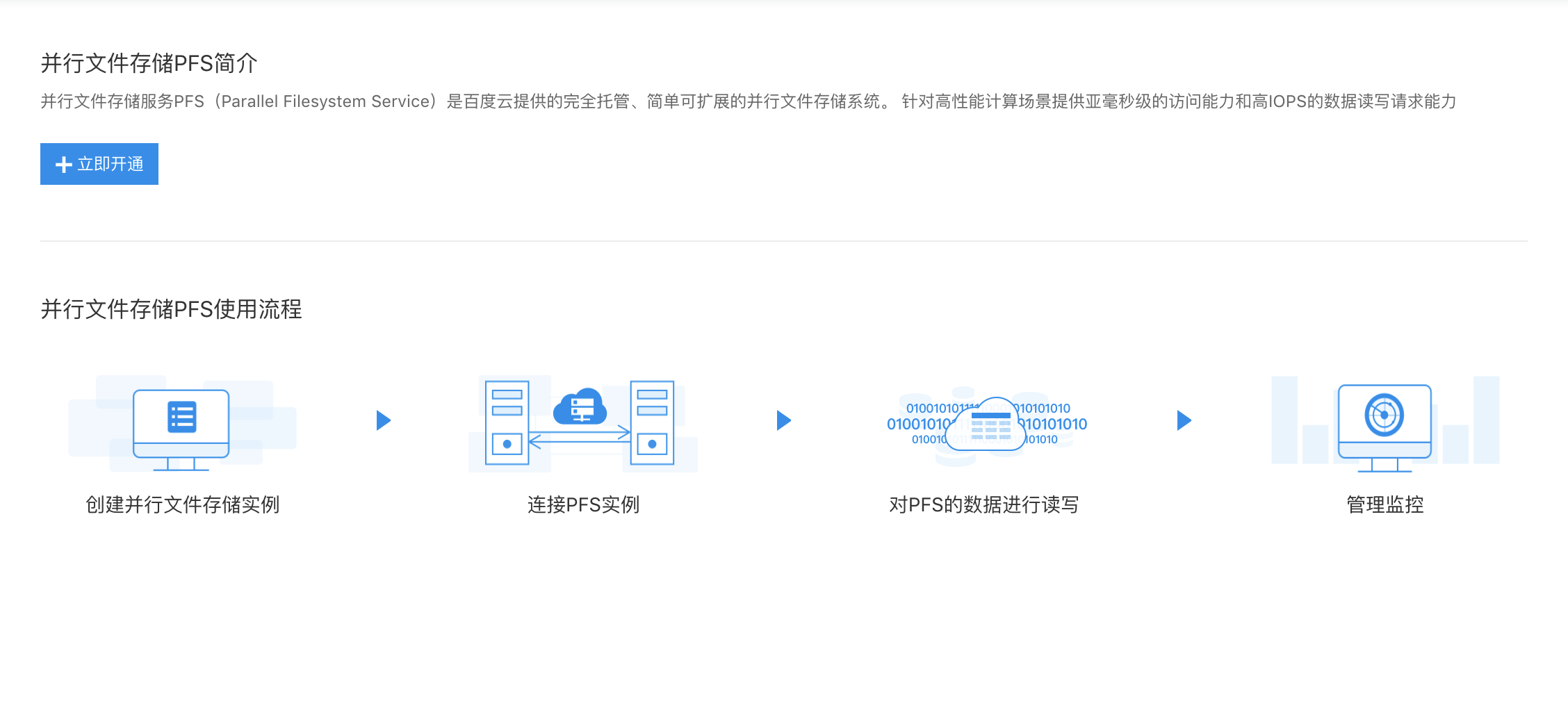Viewport: 1568px width, 724px height.
Task: Open the radar monitor icon for 管理监控
Action: 1385,424
